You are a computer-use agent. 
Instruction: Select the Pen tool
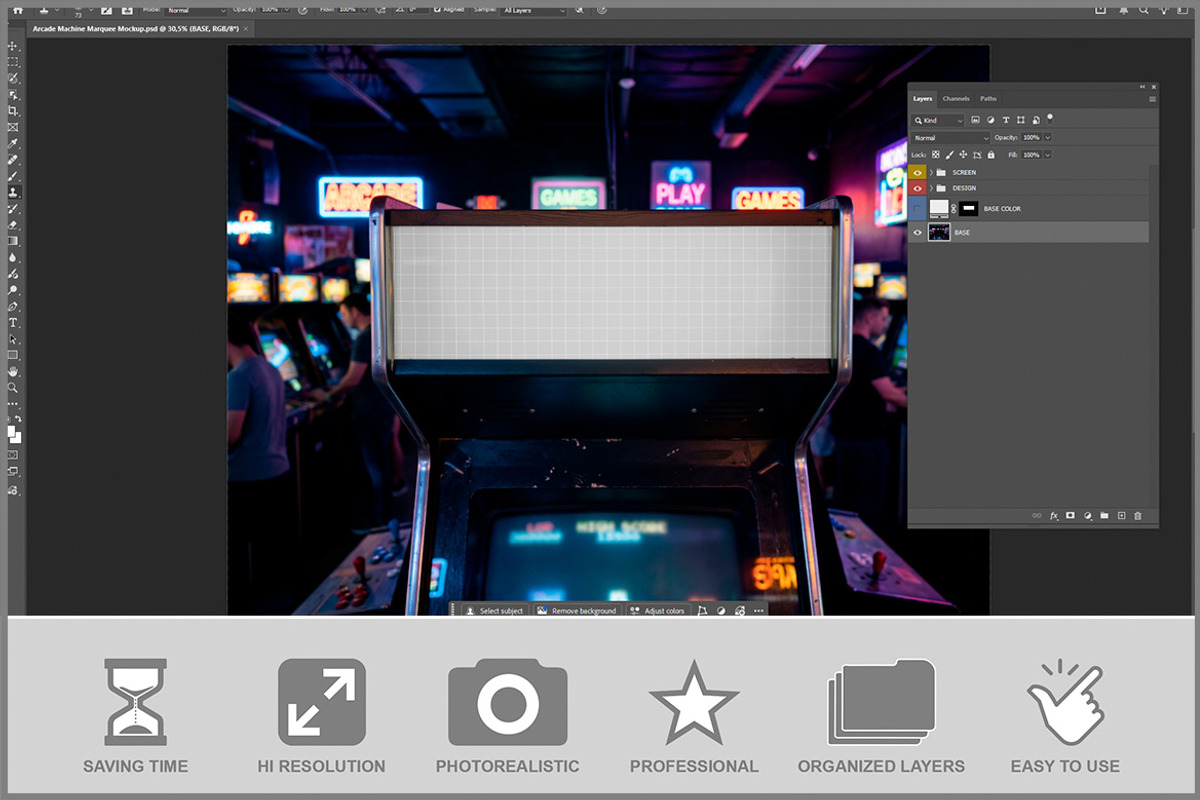click(14, 306)
